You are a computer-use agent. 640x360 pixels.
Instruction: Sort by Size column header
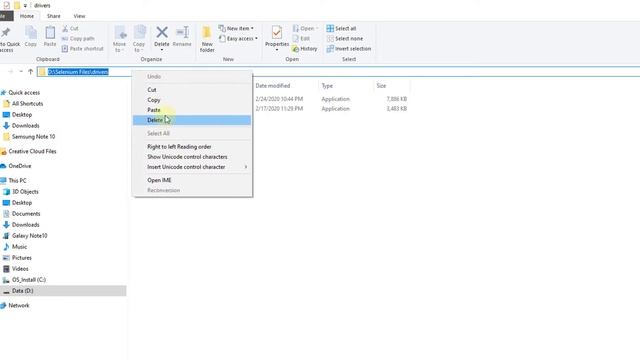coord(381,86)
